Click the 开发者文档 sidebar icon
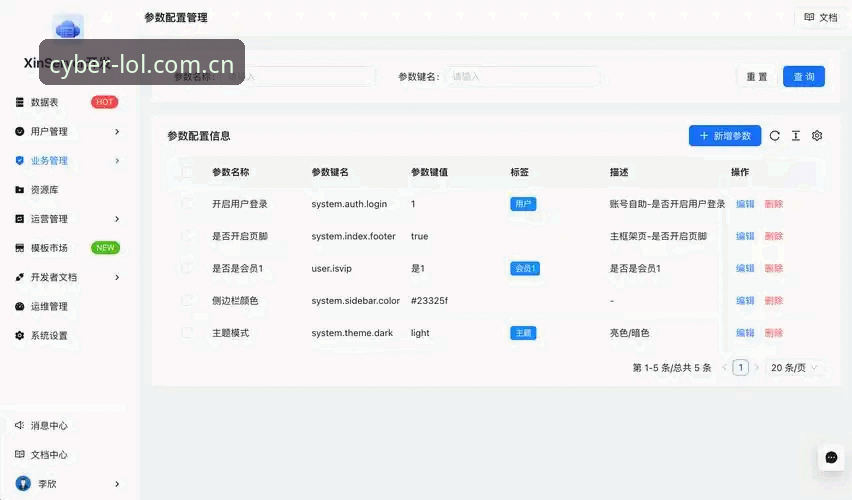Image resolution: width=852 pixels, height=500 pixels. coord(20,277)
